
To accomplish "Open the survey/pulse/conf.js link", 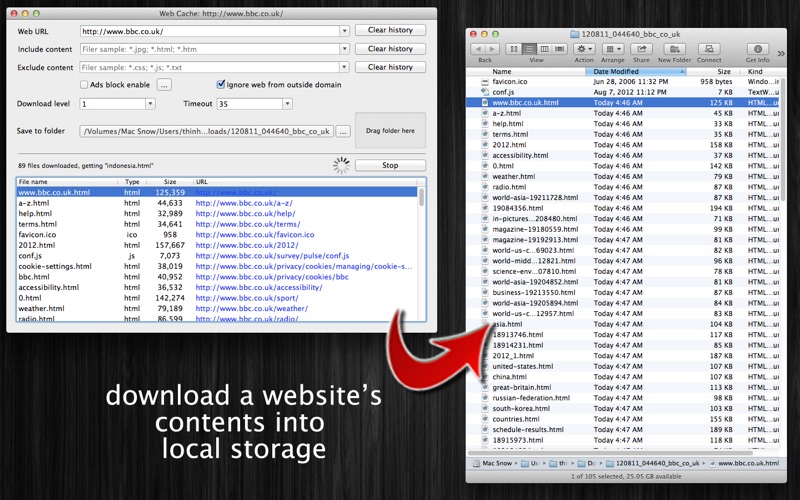I will tap(272, 256).
